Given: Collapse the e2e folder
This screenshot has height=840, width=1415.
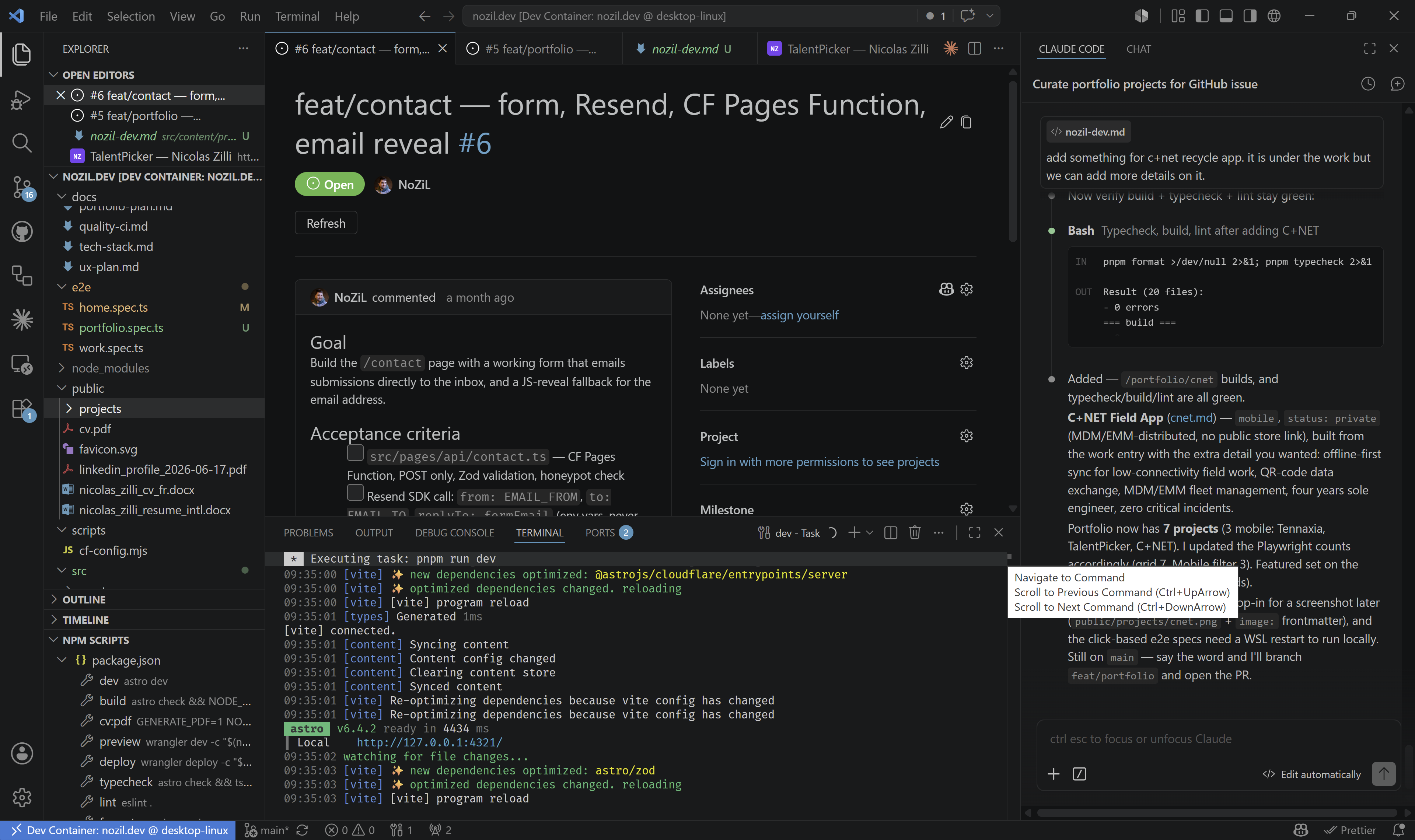Looking at the screenshot, I should 154,287.
